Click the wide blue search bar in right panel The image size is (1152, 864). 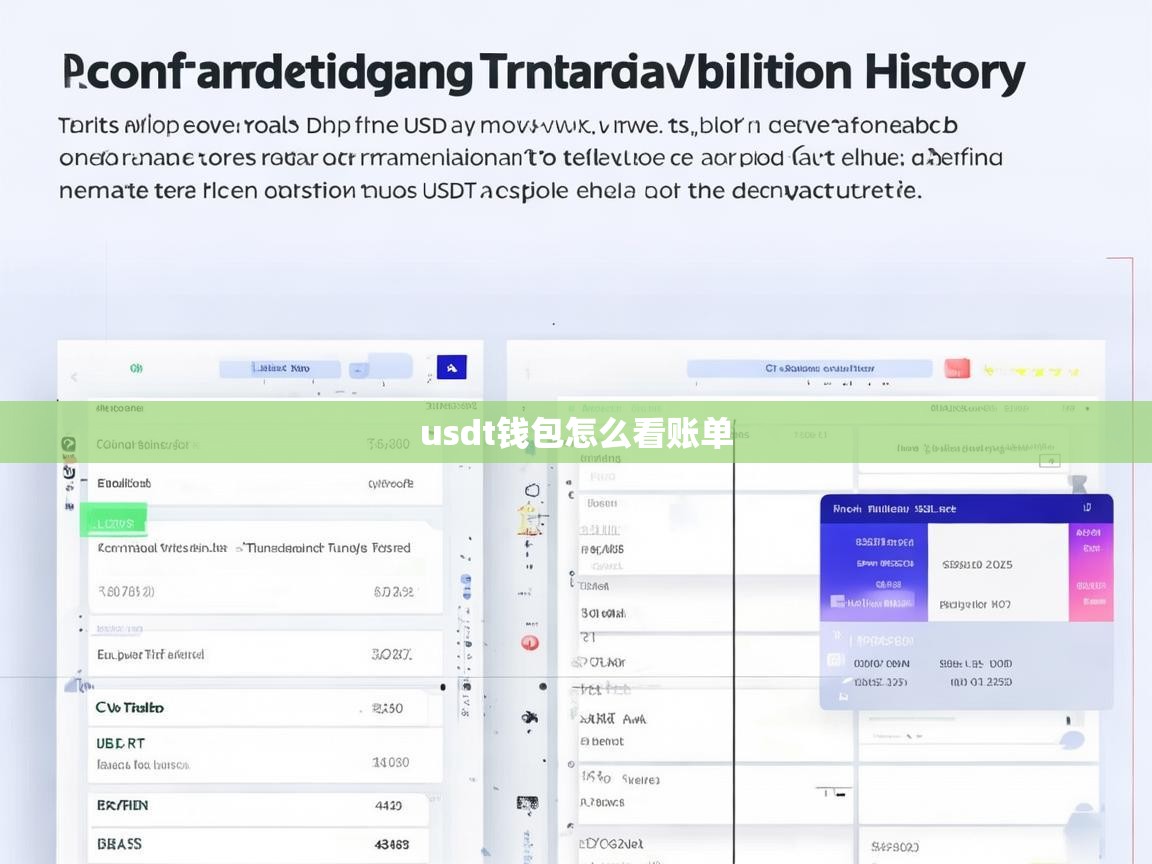(808, 368)
